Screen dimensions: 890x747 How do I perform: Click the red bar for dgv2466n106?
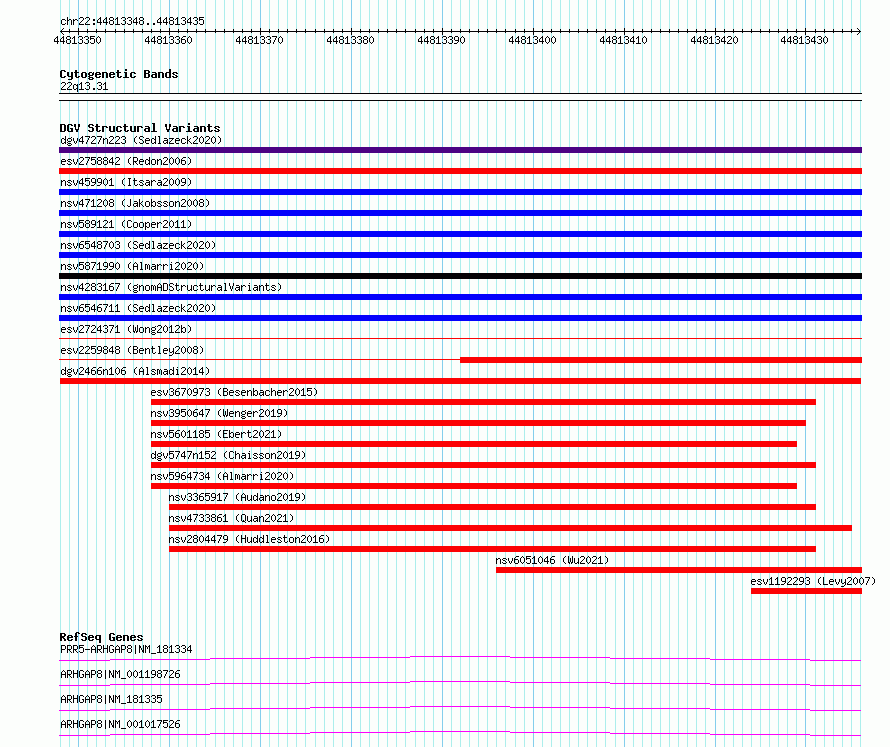[x=460, y=381]
